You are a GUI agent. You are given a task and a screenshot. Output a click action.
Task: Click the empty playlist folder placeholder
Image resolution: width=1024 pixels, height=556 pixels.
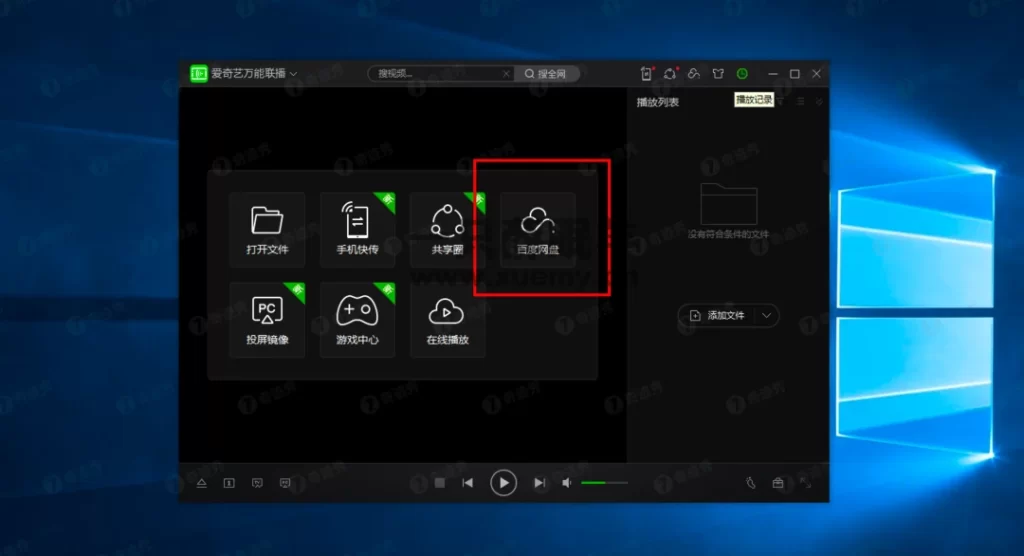coord(729,204)
